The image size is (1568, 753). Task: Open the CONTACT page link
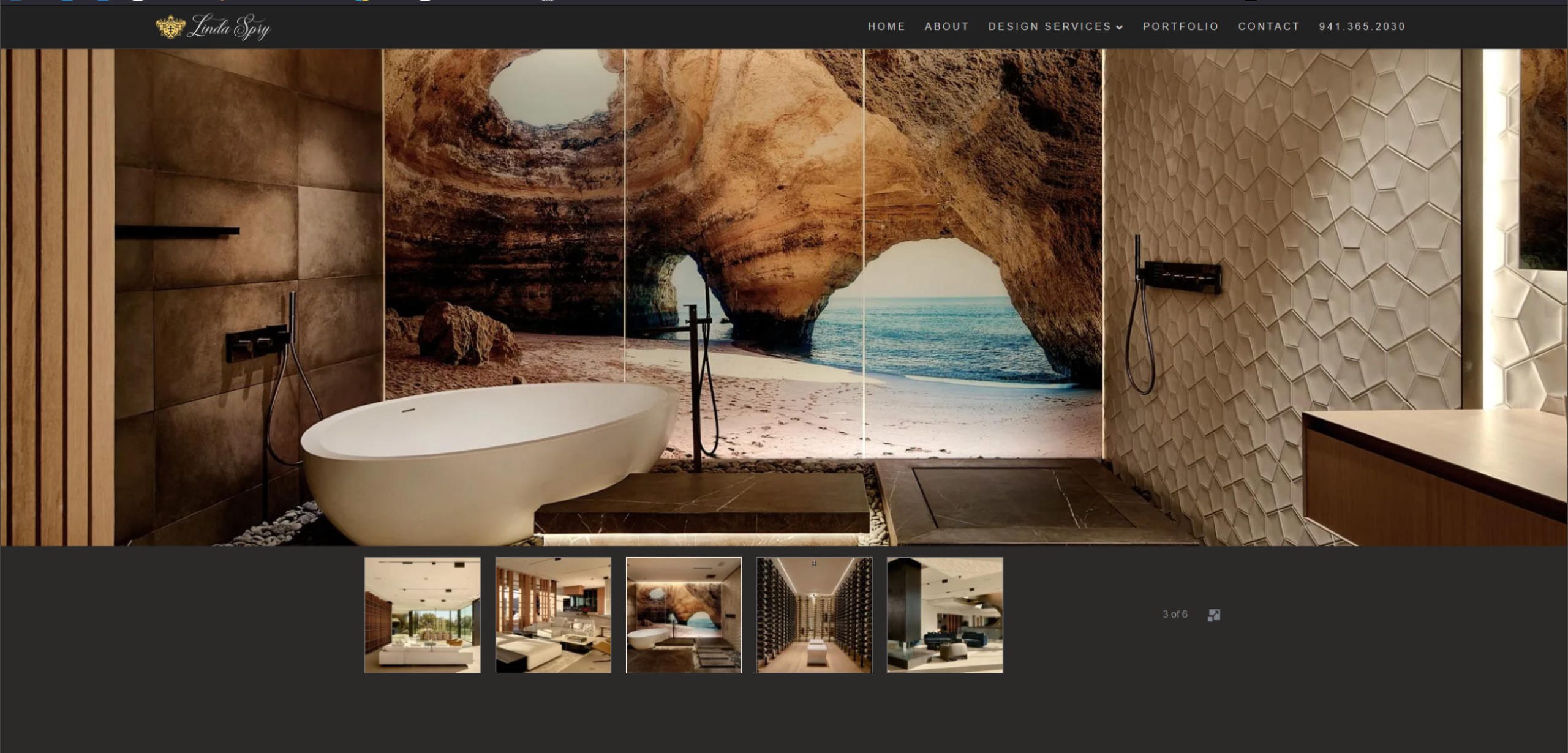pyautogui.click(x=1268, y=27)
